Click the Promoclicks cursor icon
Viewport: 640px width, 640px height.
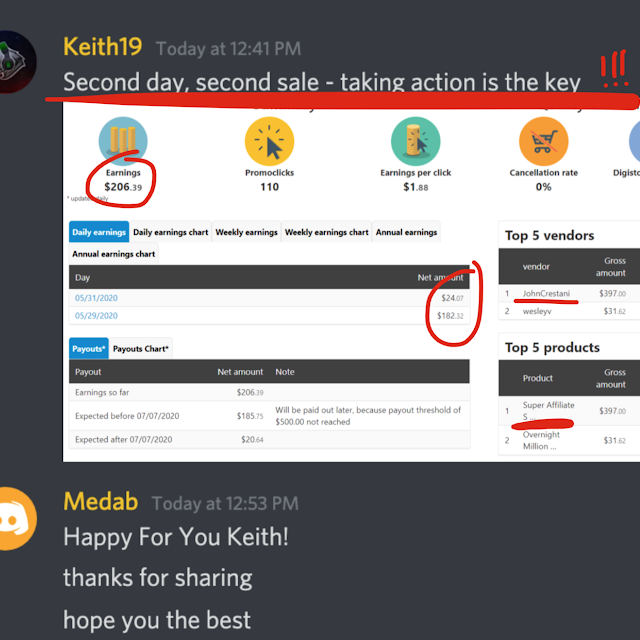coord(269,141)
